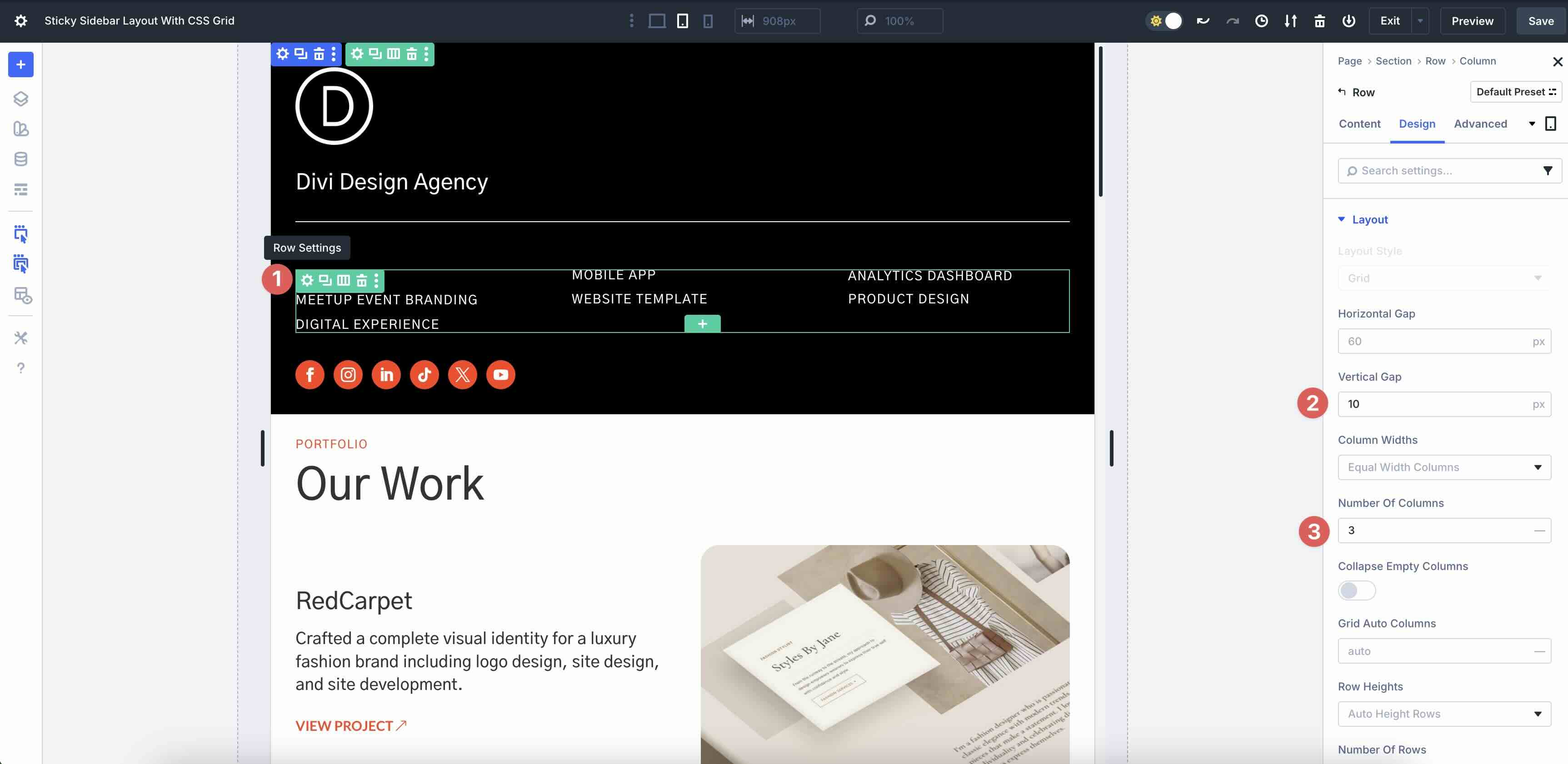Undo the last change in the toolbar
The image size is (1568, 764).
point(1203,21)
